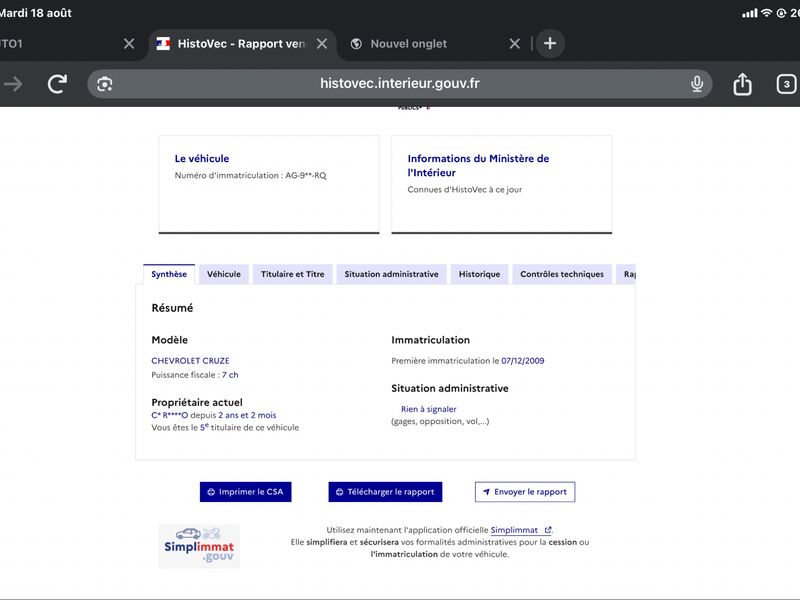Open the Véhicule tab
The image size is (800, 600).
click(x=223, y=274)
